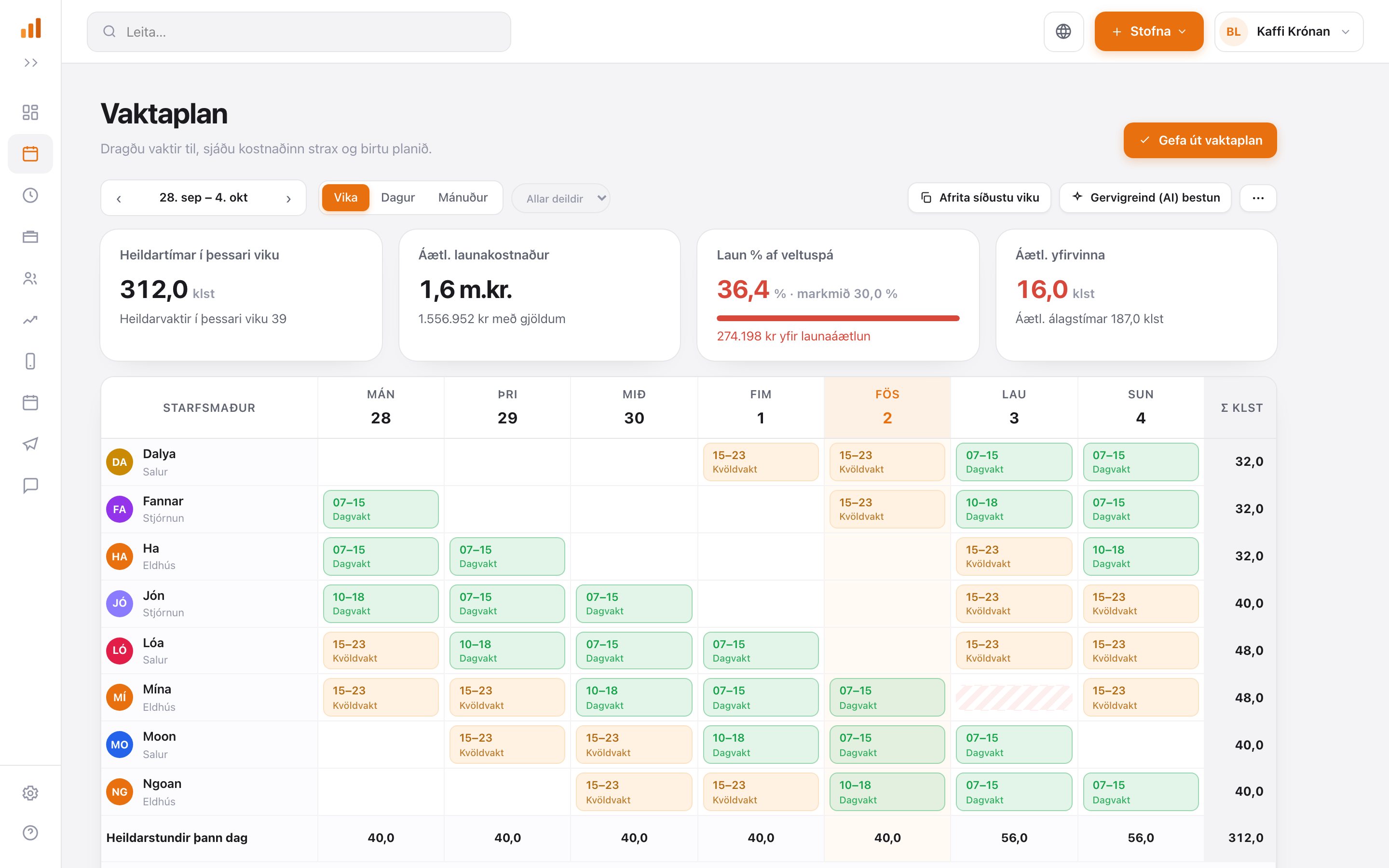
Task: Click the Leita search field
Action: click(299, 31)
